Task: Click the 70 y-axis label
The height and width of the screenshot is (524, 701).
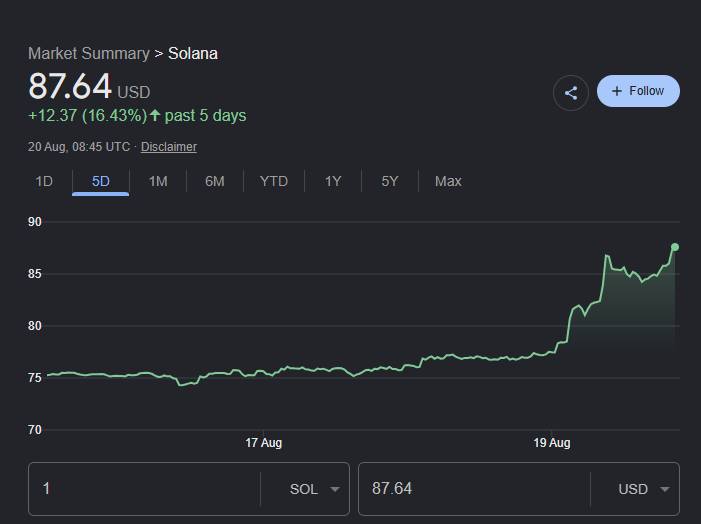Action: pos(34,430)
